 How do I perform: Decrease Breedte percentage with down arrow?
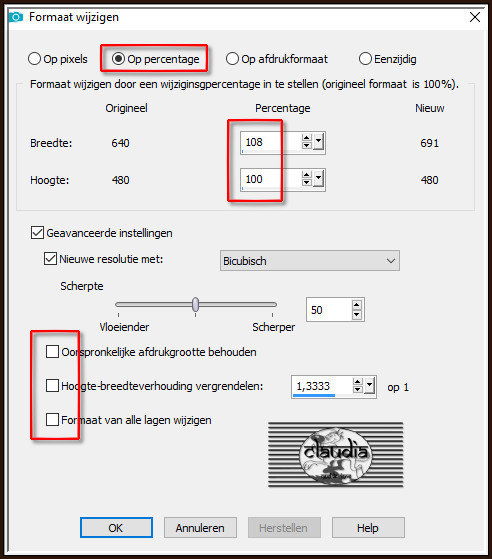click(307, 145)
